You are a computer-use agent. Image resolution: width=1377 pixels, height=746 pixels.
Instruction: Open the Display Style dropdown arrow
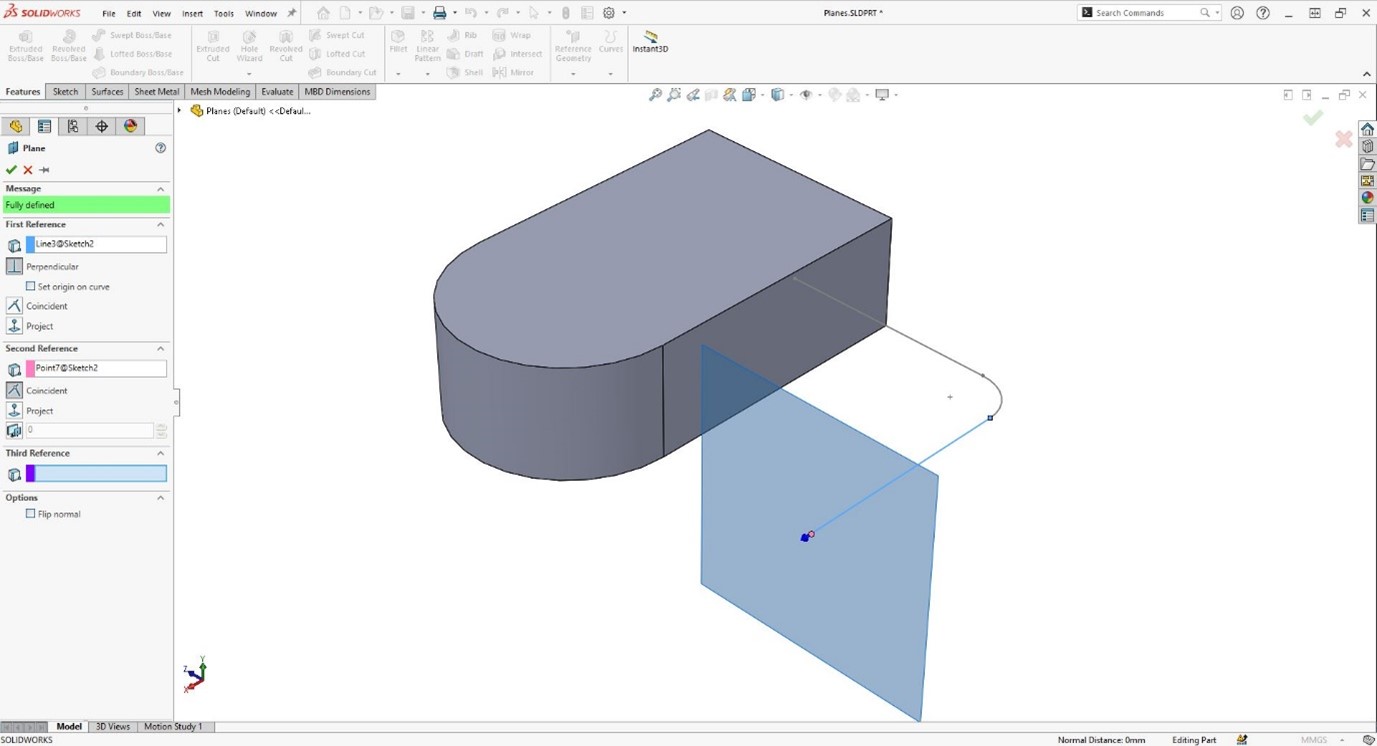pos(792,94)
